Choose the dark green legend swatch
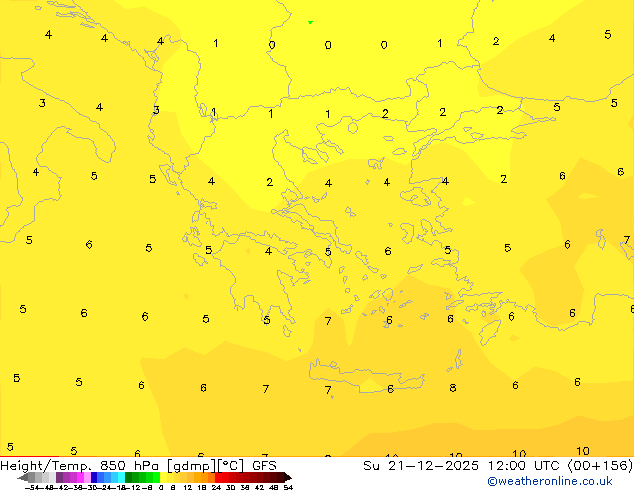The width and height of the screenshot is (634, 490). tap(128, 477)
